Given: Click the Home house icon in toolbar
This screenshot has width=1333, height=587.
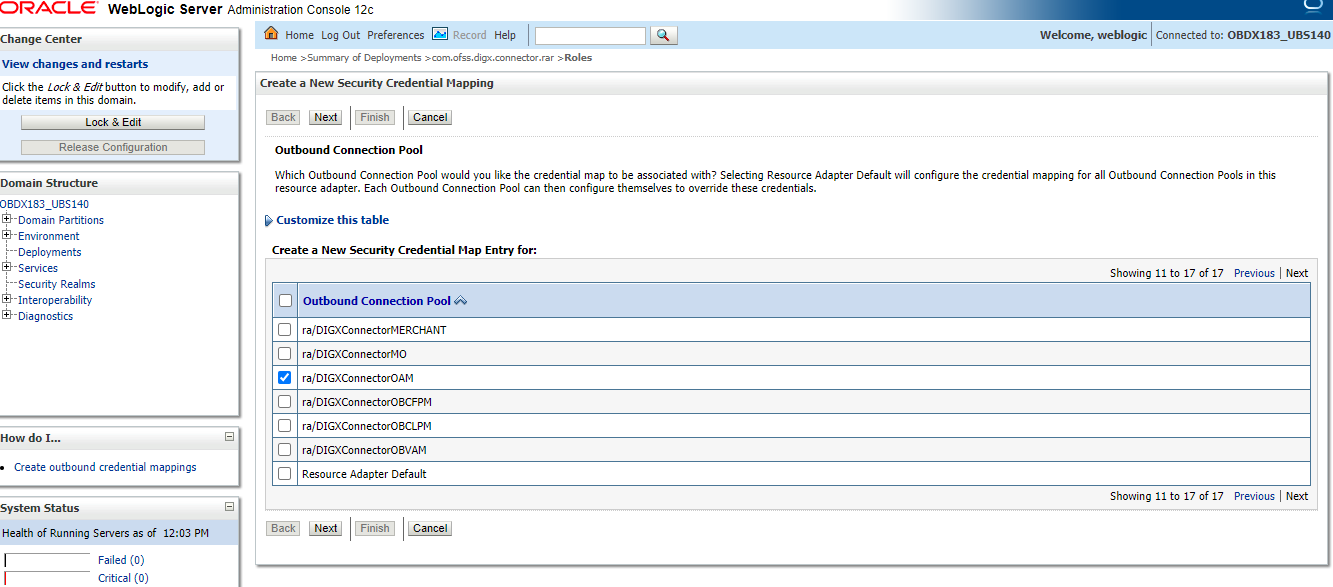Looking at the screenshot, I should coord(271,34).
